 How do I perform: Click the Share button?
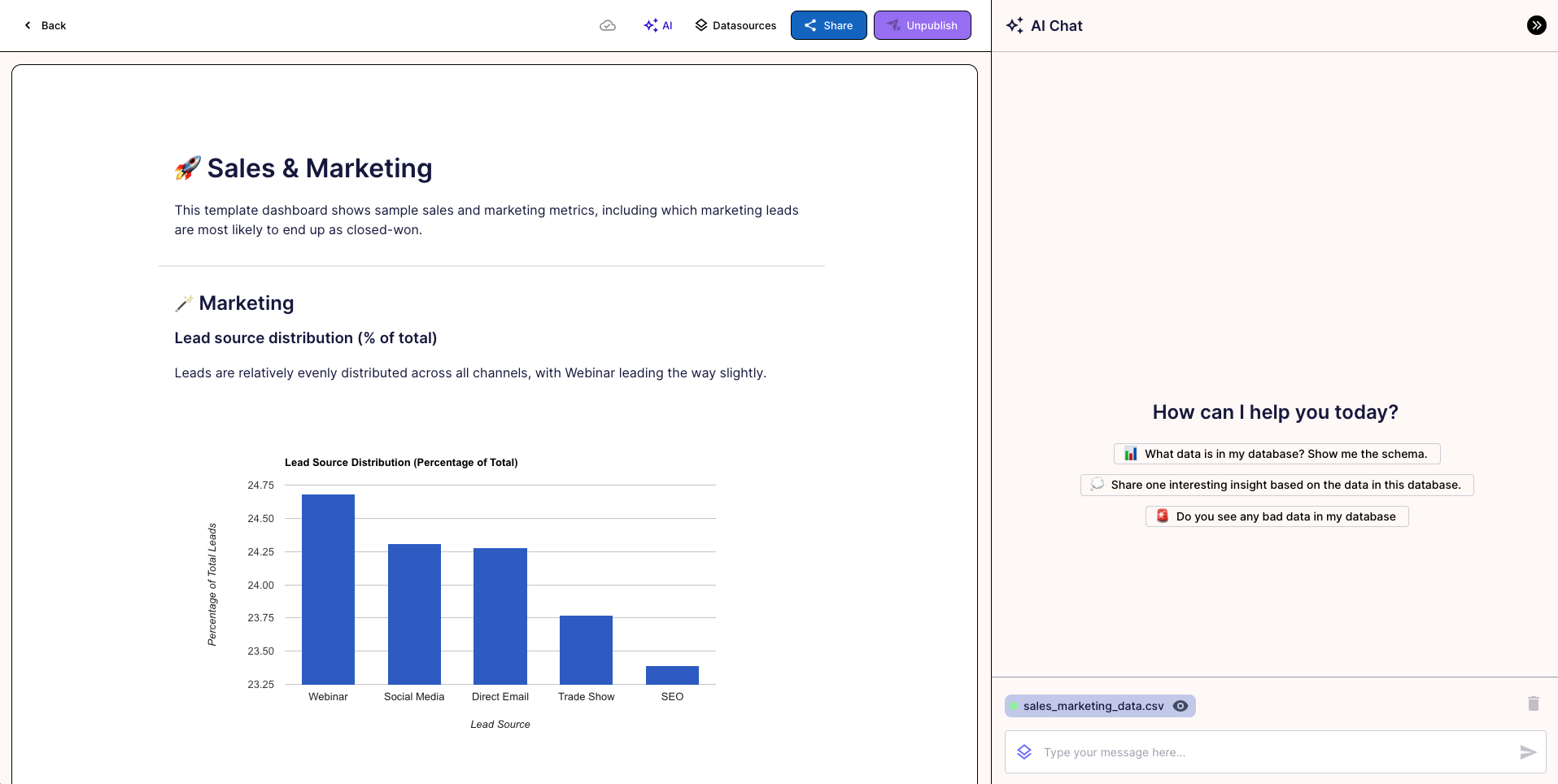pyautogui.click(x=828, y=25)
